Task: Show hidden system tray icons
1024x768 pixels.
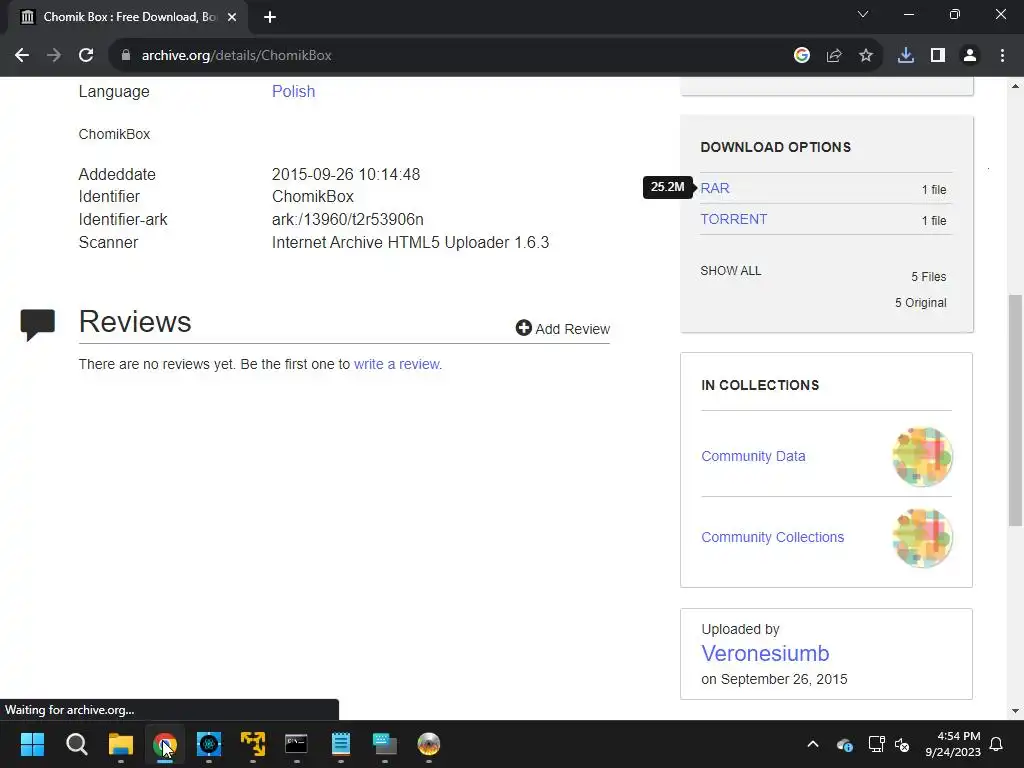Action: [813, 744]
